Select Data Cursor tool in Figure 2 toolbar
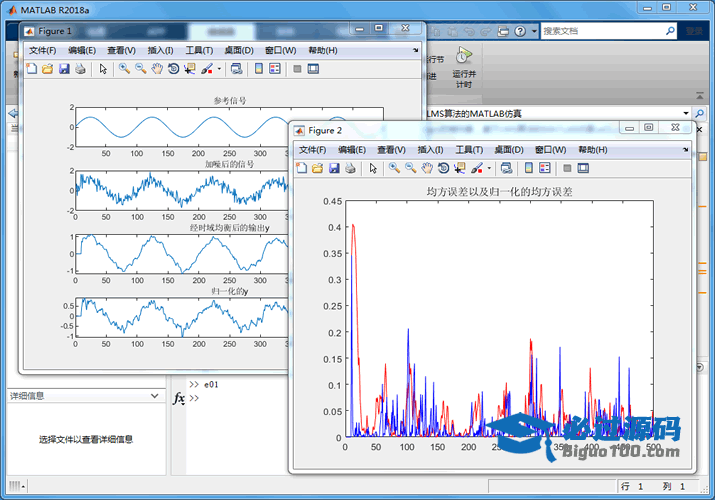Screen dimensions: 715x500 (x=460, y=168)
